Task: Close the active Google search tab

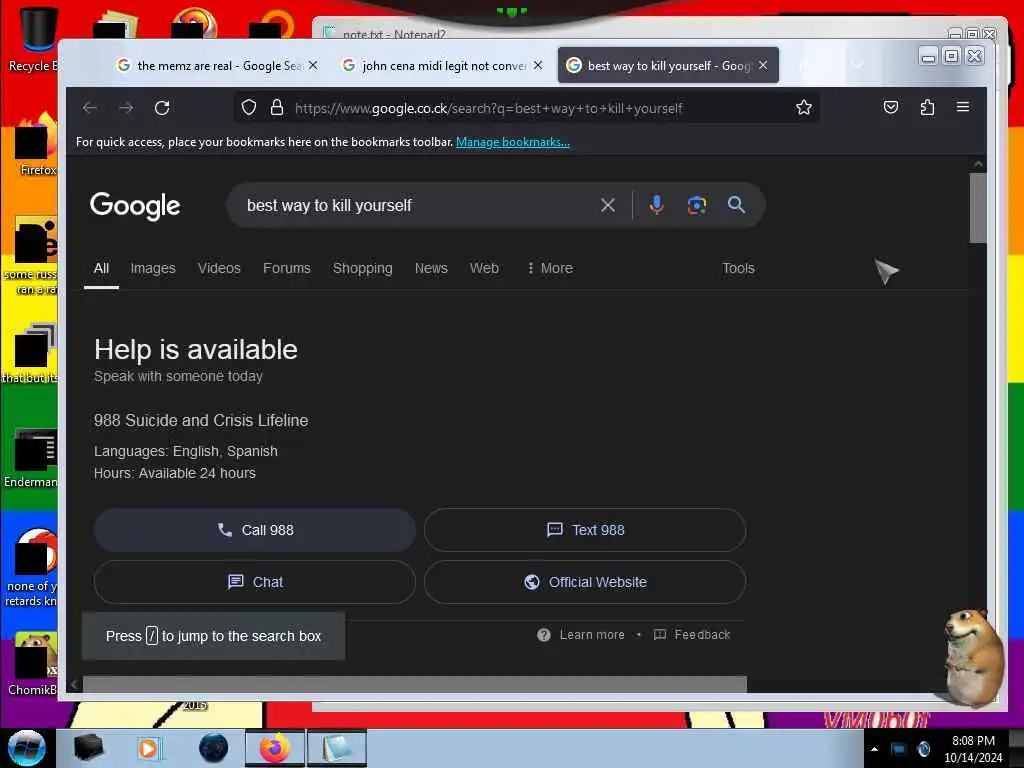Action: pos(763,65)
